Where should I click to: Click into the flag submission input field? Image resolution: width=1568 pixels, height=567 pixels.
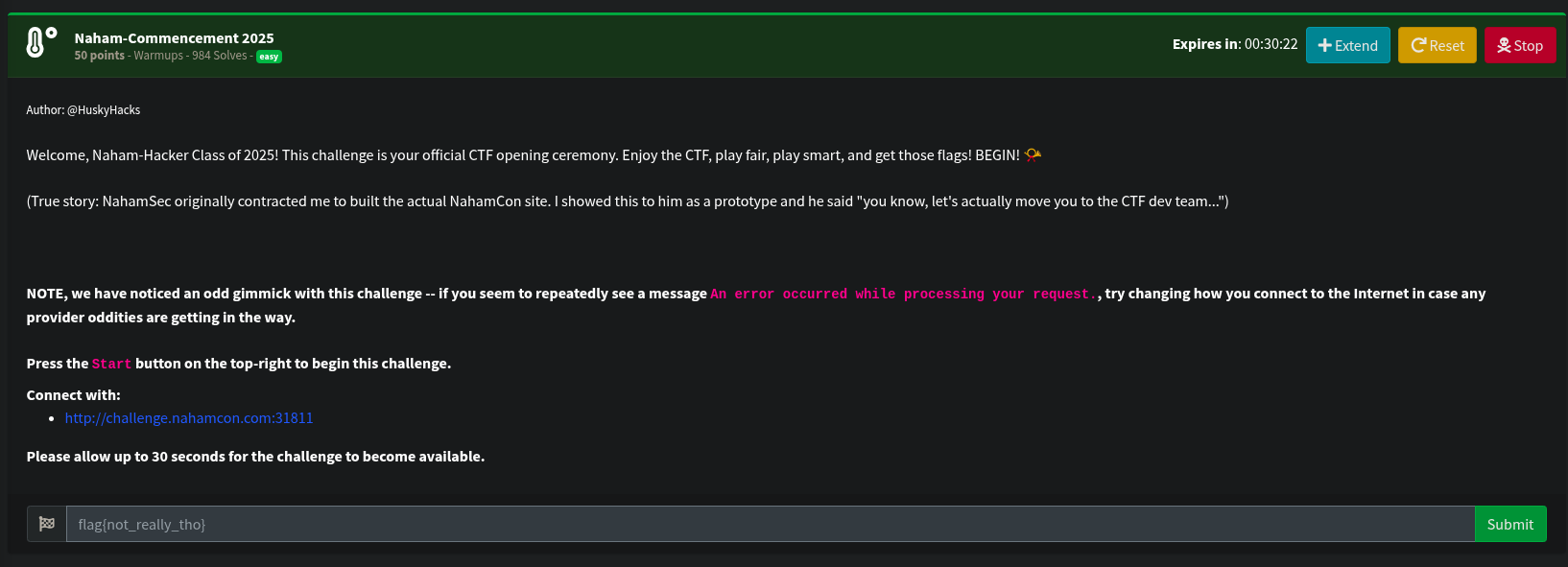pos(770,524)
